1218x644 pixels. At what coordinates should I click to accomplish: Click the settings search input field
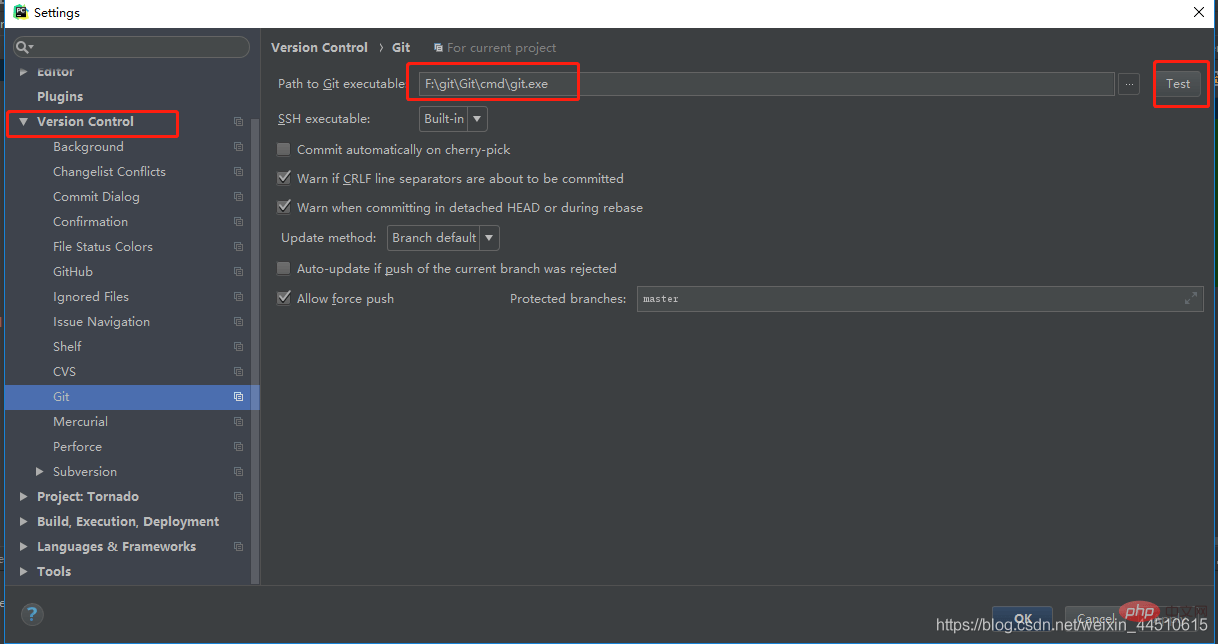(x=131, y=47)
